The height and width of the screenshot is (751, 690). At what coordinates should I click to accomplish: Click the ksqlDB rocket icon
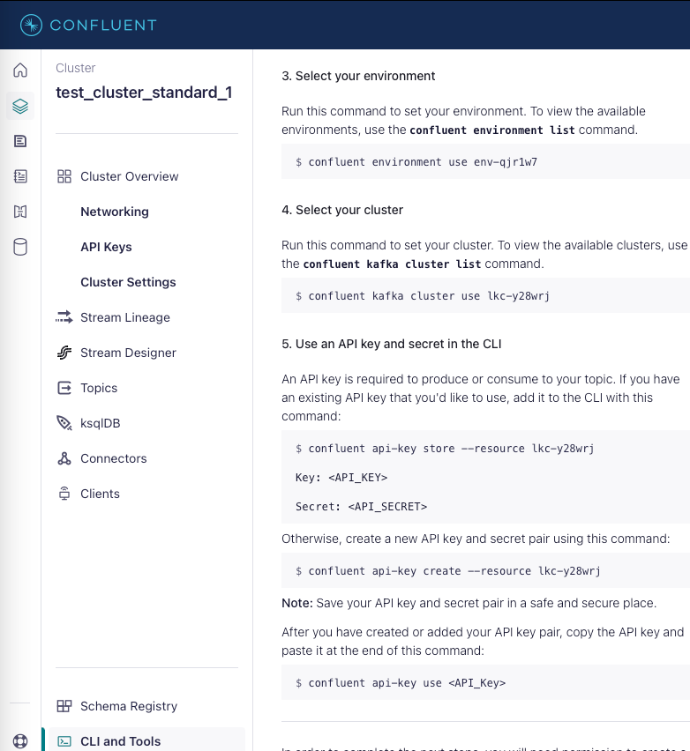point(64,423)
